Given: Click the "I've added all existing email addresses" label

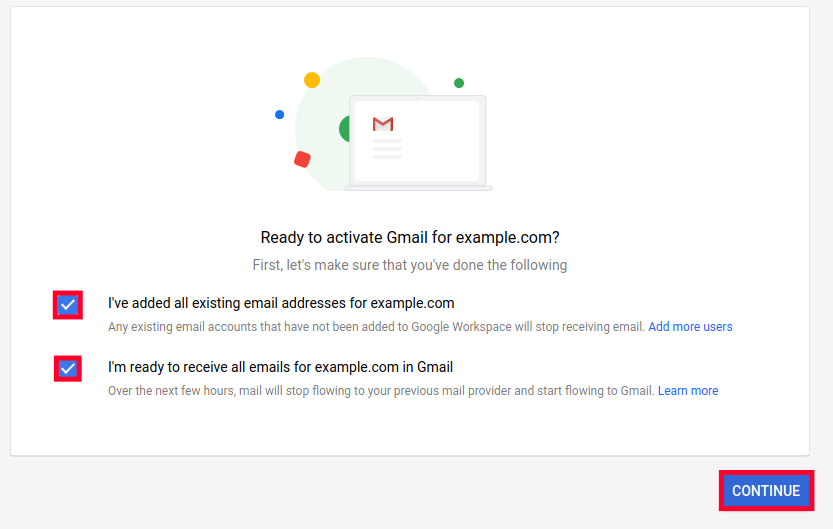Looking at the screenshot, I should click(281, 303).
